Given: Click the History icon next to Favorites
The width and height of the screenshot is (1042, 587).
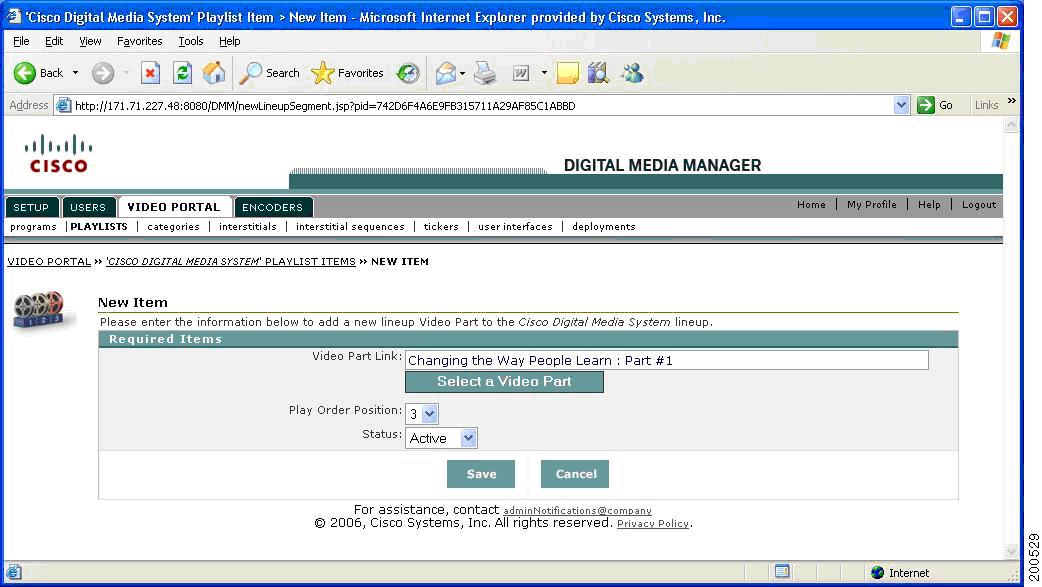Looking at the screenshot, I should (408, 73).
